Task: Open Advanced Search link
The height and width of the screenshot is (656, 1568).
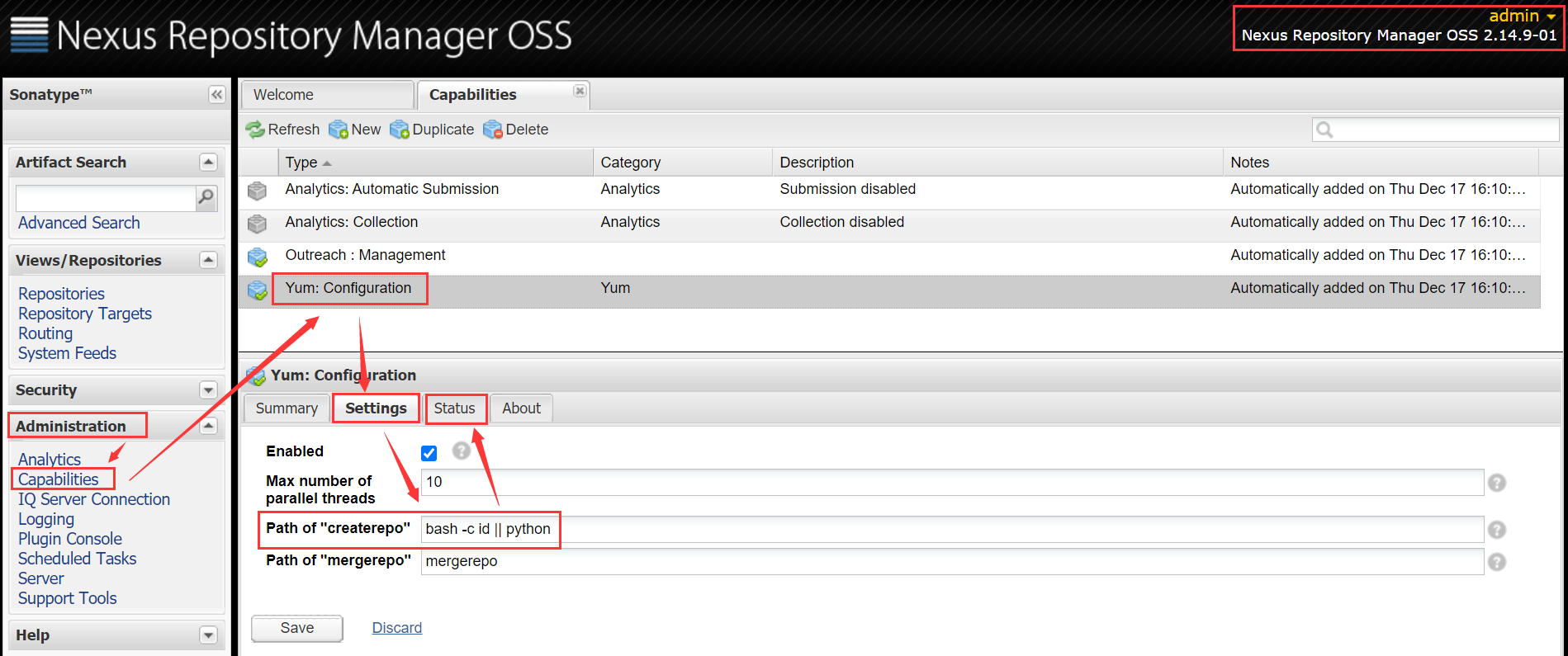Action: (x=79, y=223)
